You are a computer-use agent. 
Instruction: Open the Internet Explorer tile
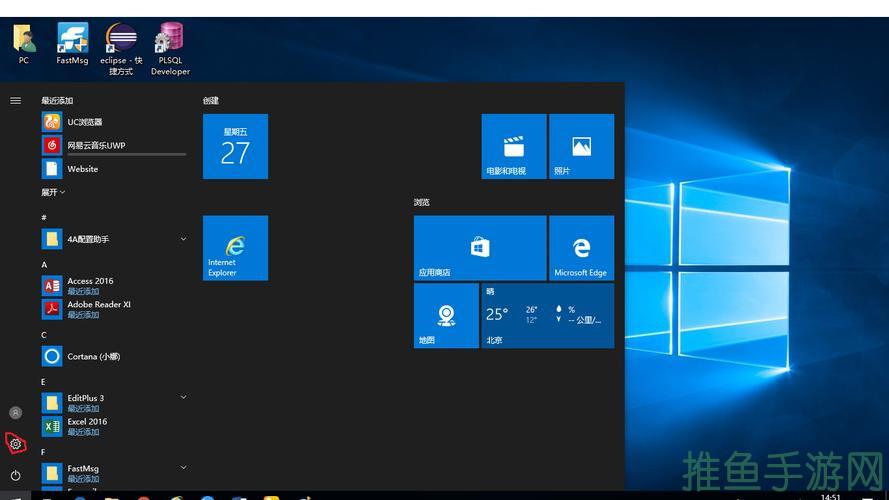tap(235, 248)
